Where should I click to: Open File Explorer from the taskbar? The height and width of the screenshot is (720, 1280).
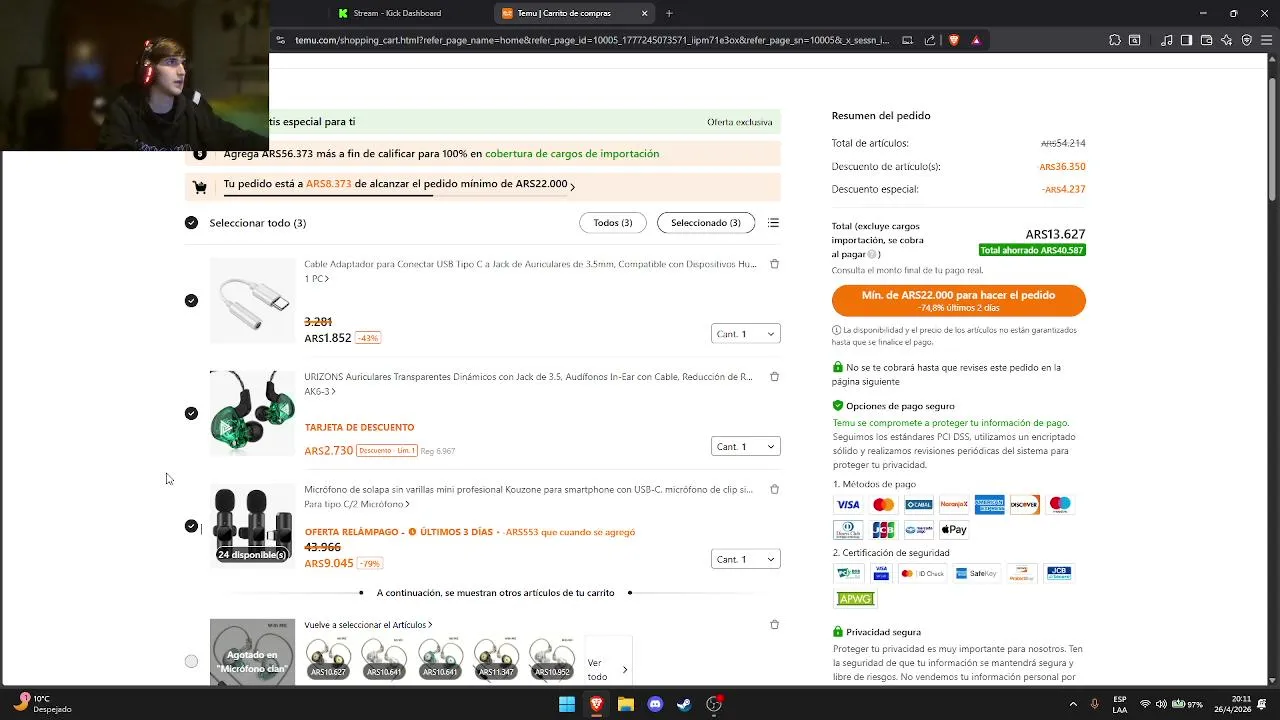(x=626, y=704)
